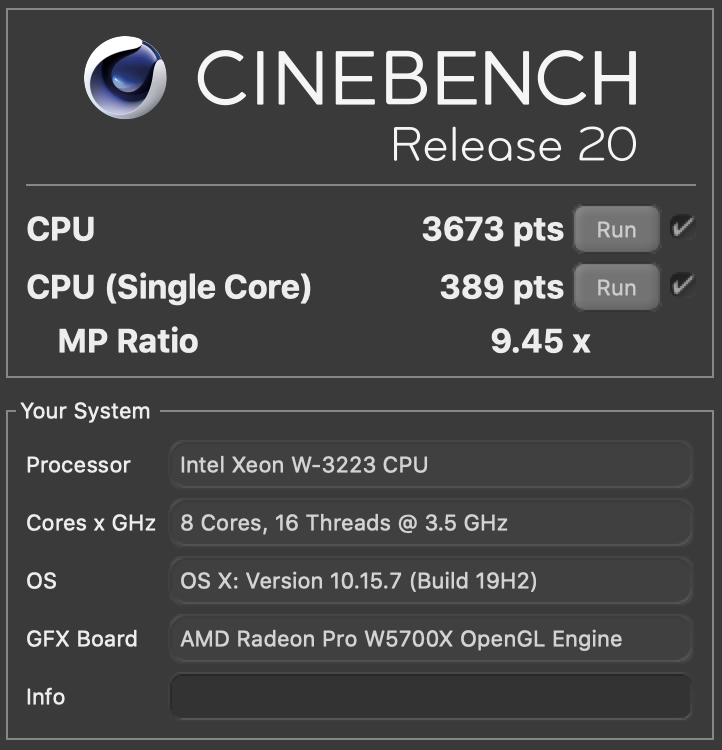Toggle the CPU (Single Core) test checkbox
Image resolution: width=722 pixels, height=750 pixels.
683,285
